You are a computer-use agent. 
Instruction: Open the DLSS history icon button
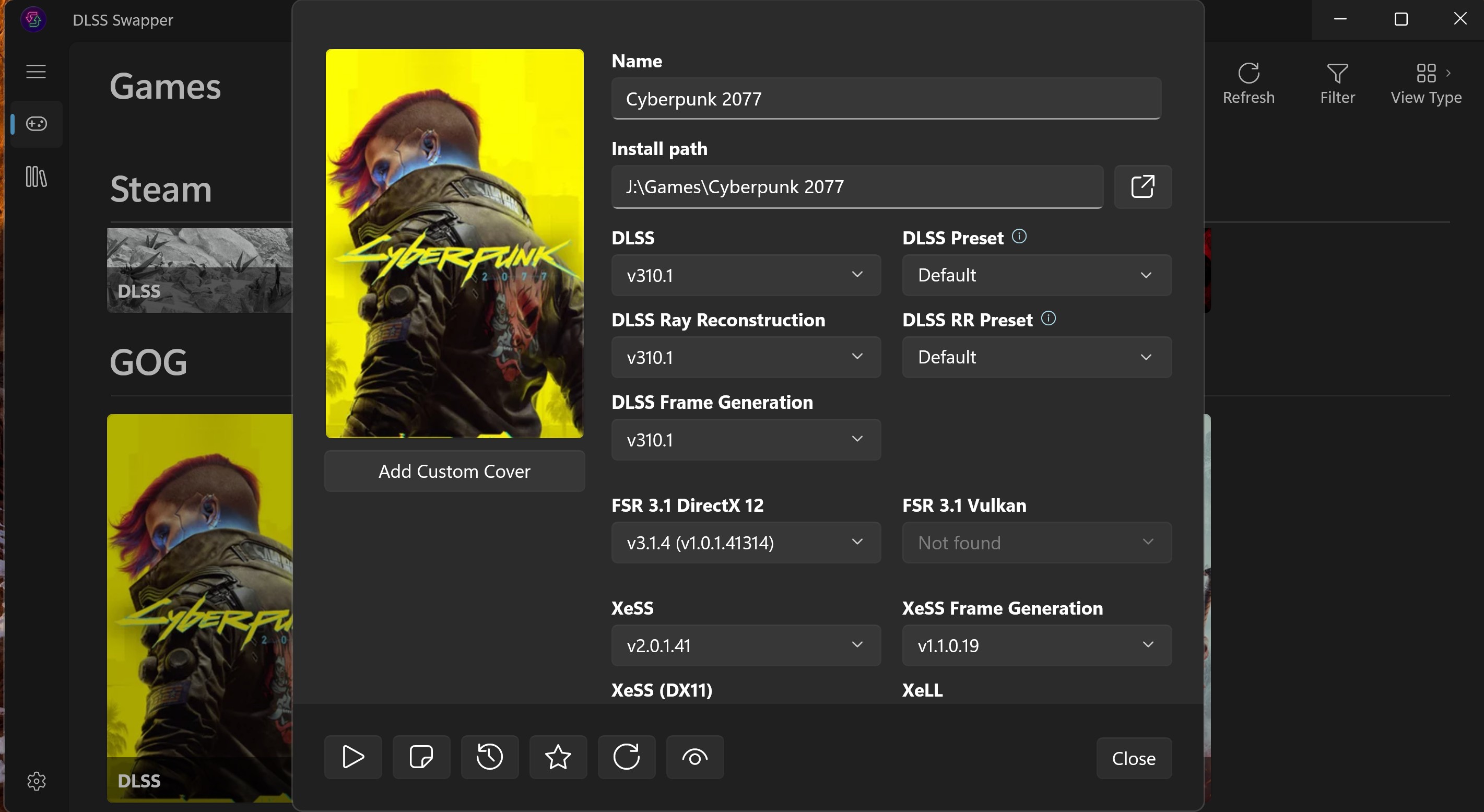click(x=489, y=757)
